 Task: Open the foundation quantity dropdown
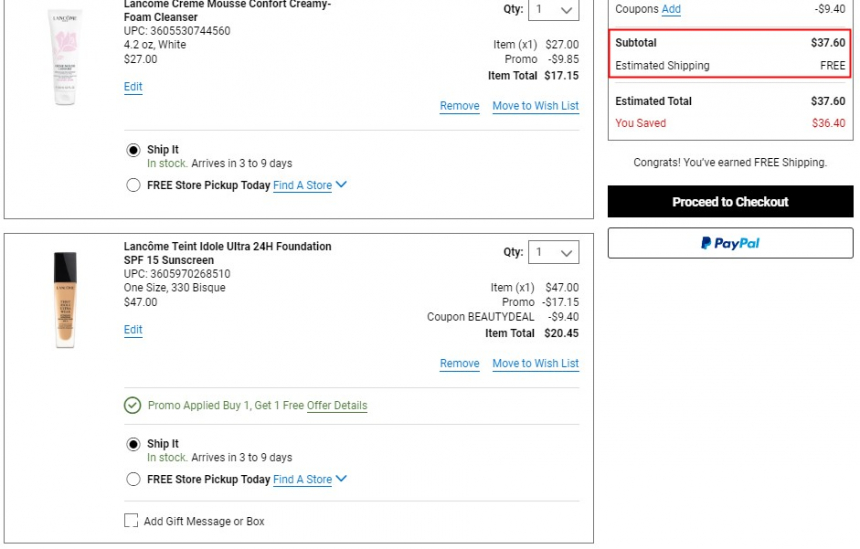(553, 252)
